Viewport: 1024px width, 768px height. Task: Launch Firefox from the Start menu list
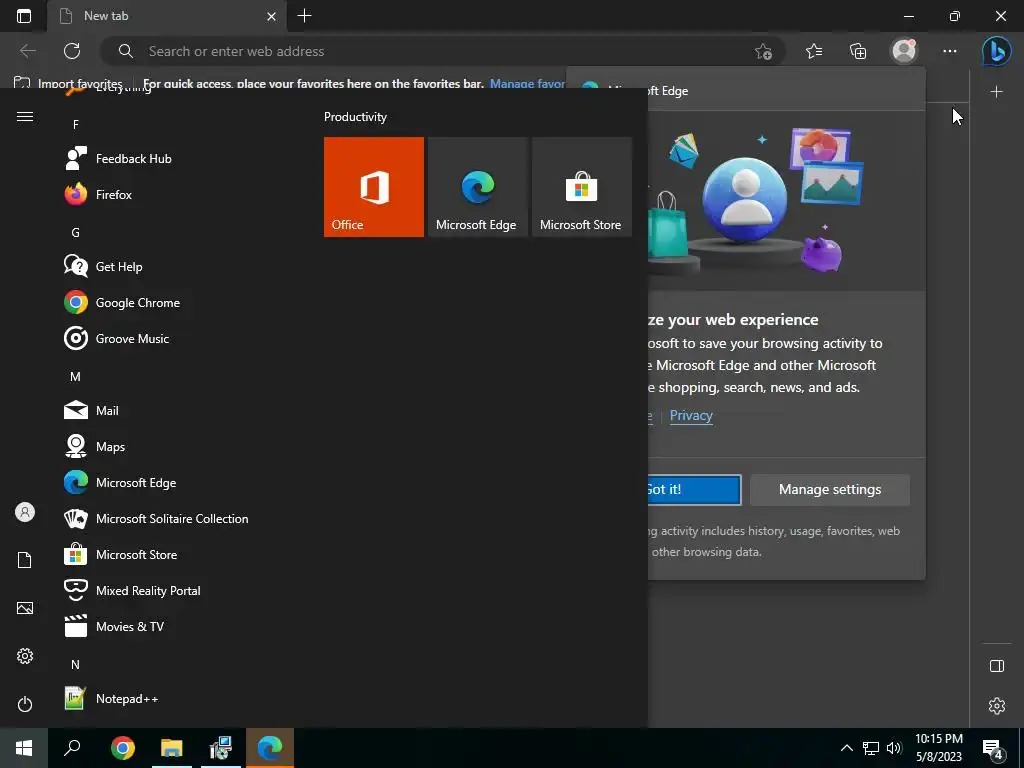[157, 195]
